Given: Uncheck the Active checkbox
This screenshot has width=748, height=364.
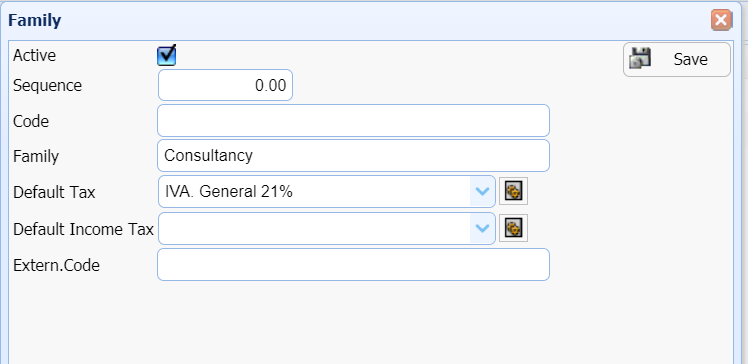Looking at the screenshot, I should [166, 56].
